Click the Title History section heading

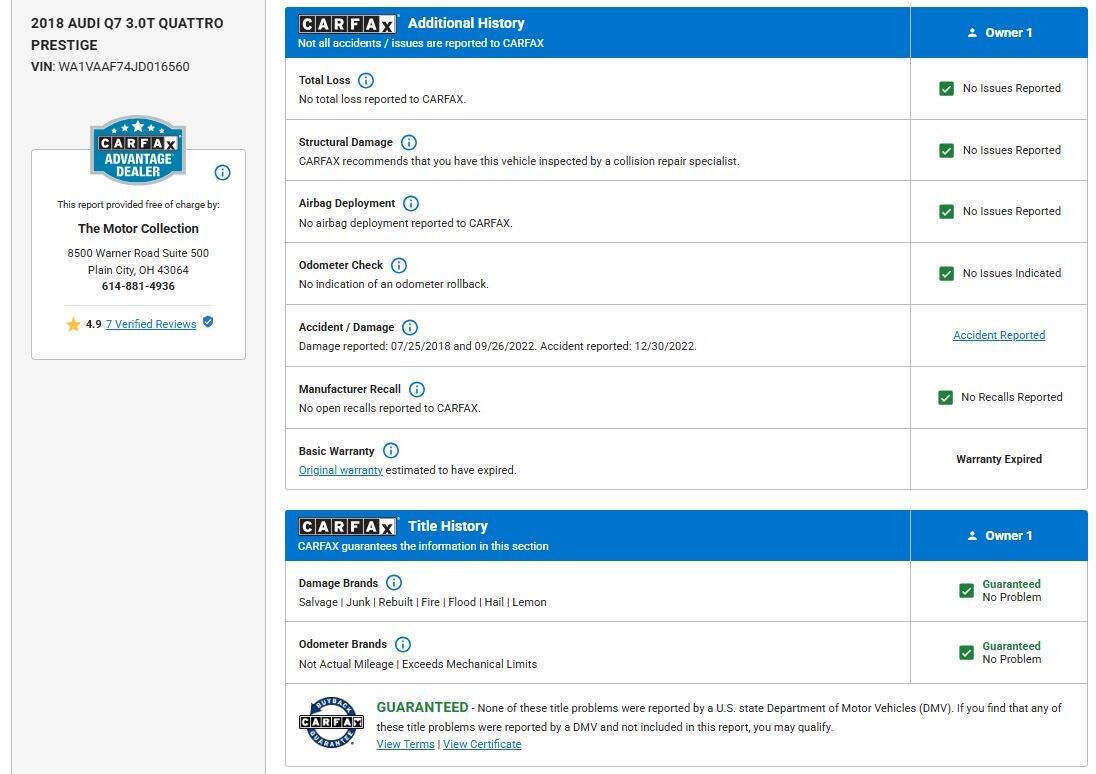point(448,526)
